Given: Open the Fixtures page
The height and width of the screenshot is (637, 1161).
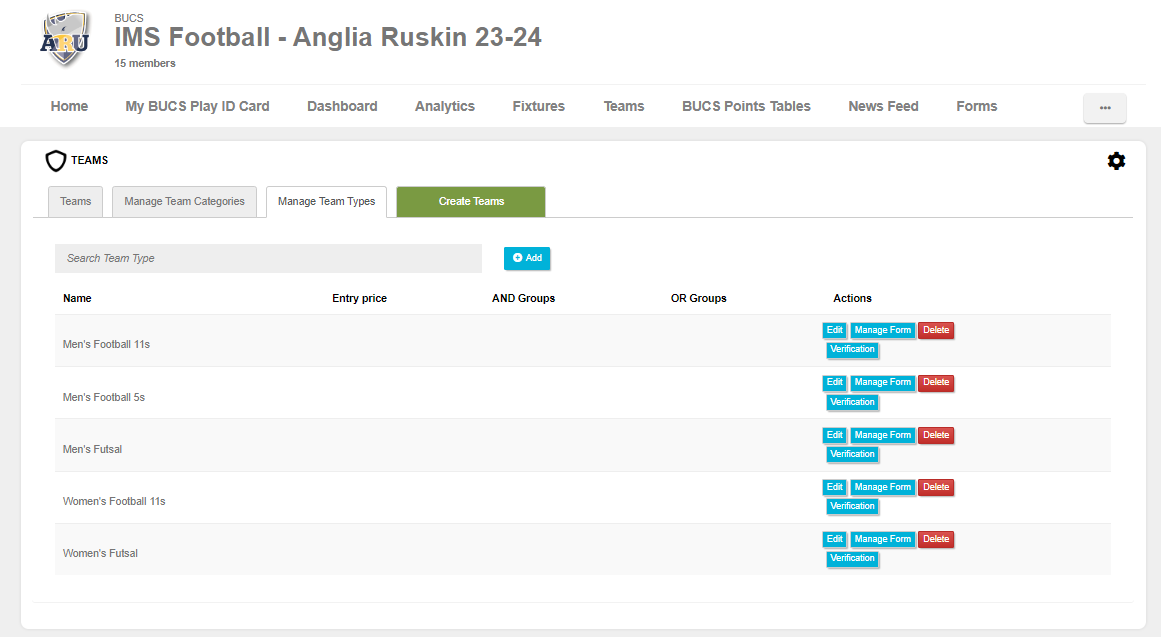Looking at the screenshot, I should coord(538,106).
